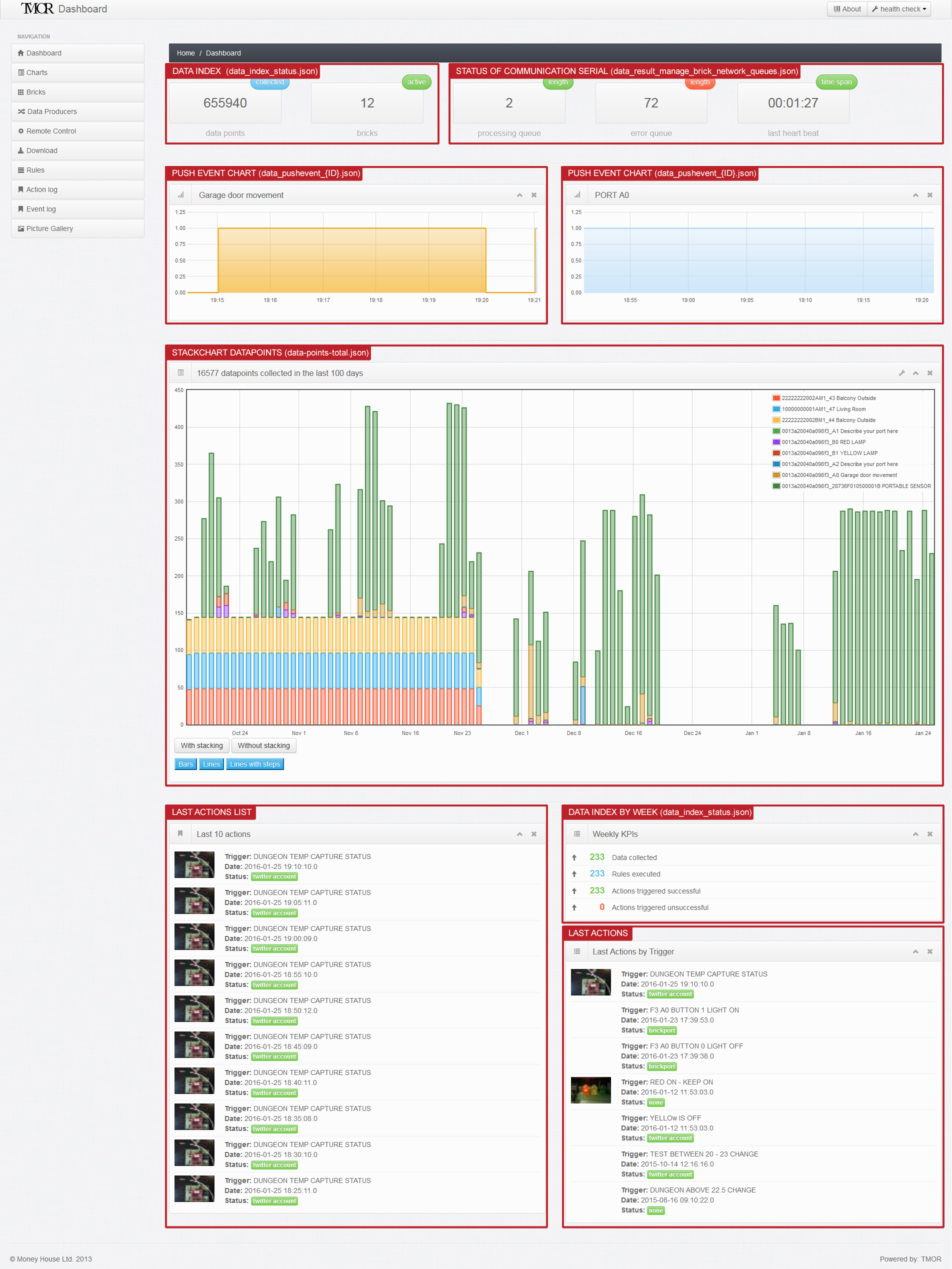
Task: Go to Rules in sidebar
Action: (x=77, y=170)
